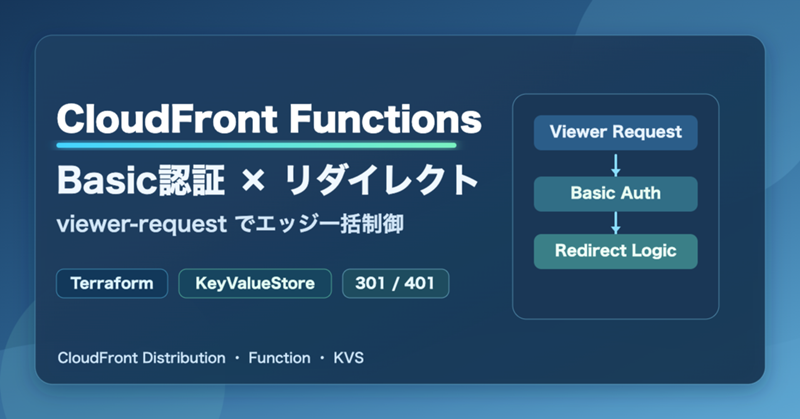Click the Basic Auth diagram box
Viewport: 800px width, 419px height.
pos(615,193)
